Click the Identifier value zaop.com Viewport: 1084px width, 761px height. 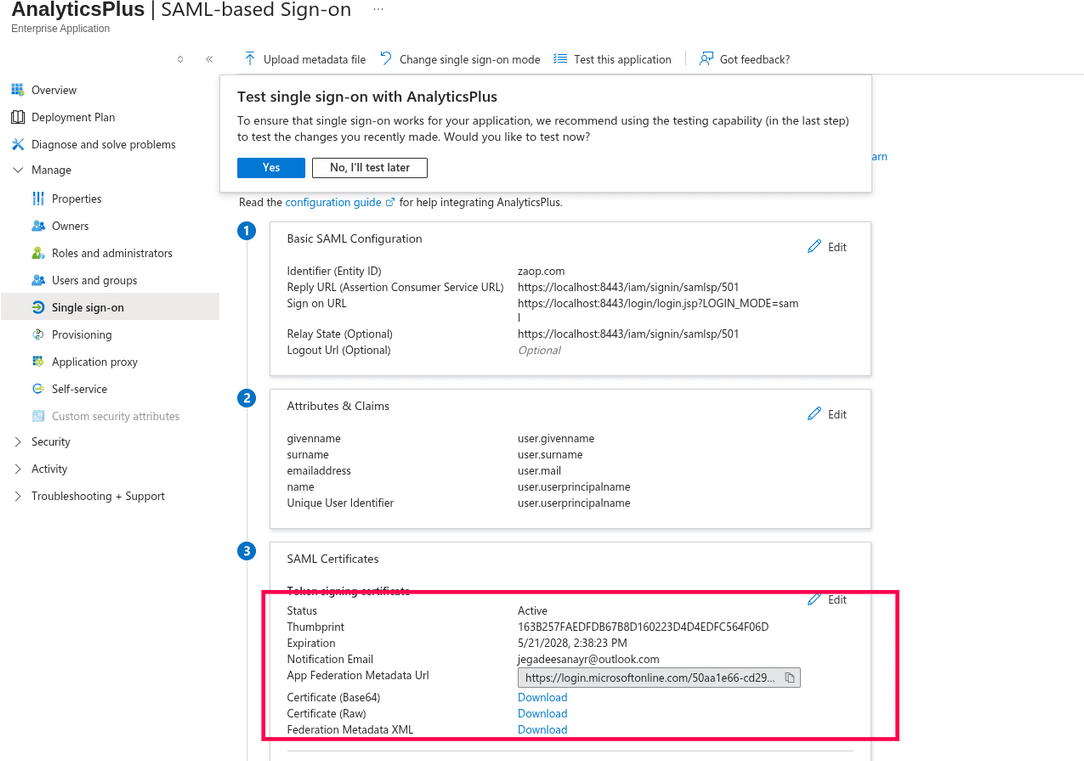[x=541, y=272]
